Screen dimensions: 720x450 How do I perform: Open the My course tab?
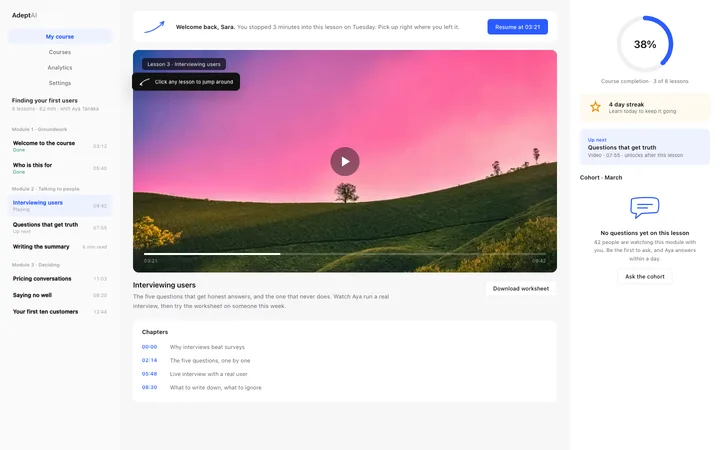60,36
